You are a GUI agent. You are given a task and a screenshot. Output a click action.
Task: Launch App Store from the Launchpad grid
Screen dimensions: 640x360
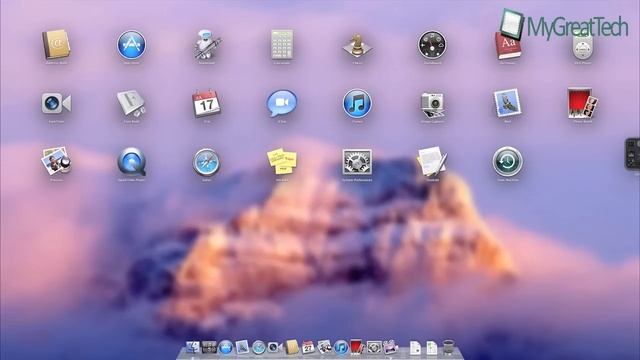pos(131,44)
